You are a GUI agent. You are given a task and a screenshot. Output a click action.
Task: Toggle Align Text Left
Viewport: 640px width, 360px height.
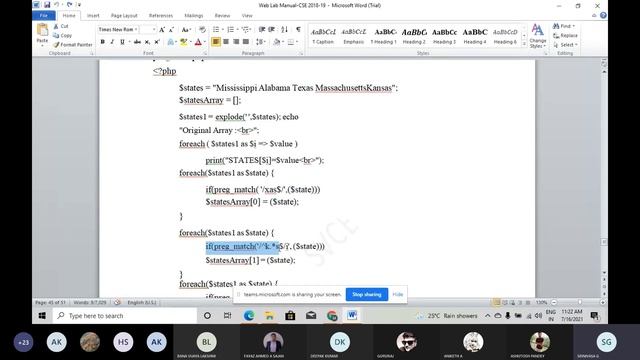(216, 42)
